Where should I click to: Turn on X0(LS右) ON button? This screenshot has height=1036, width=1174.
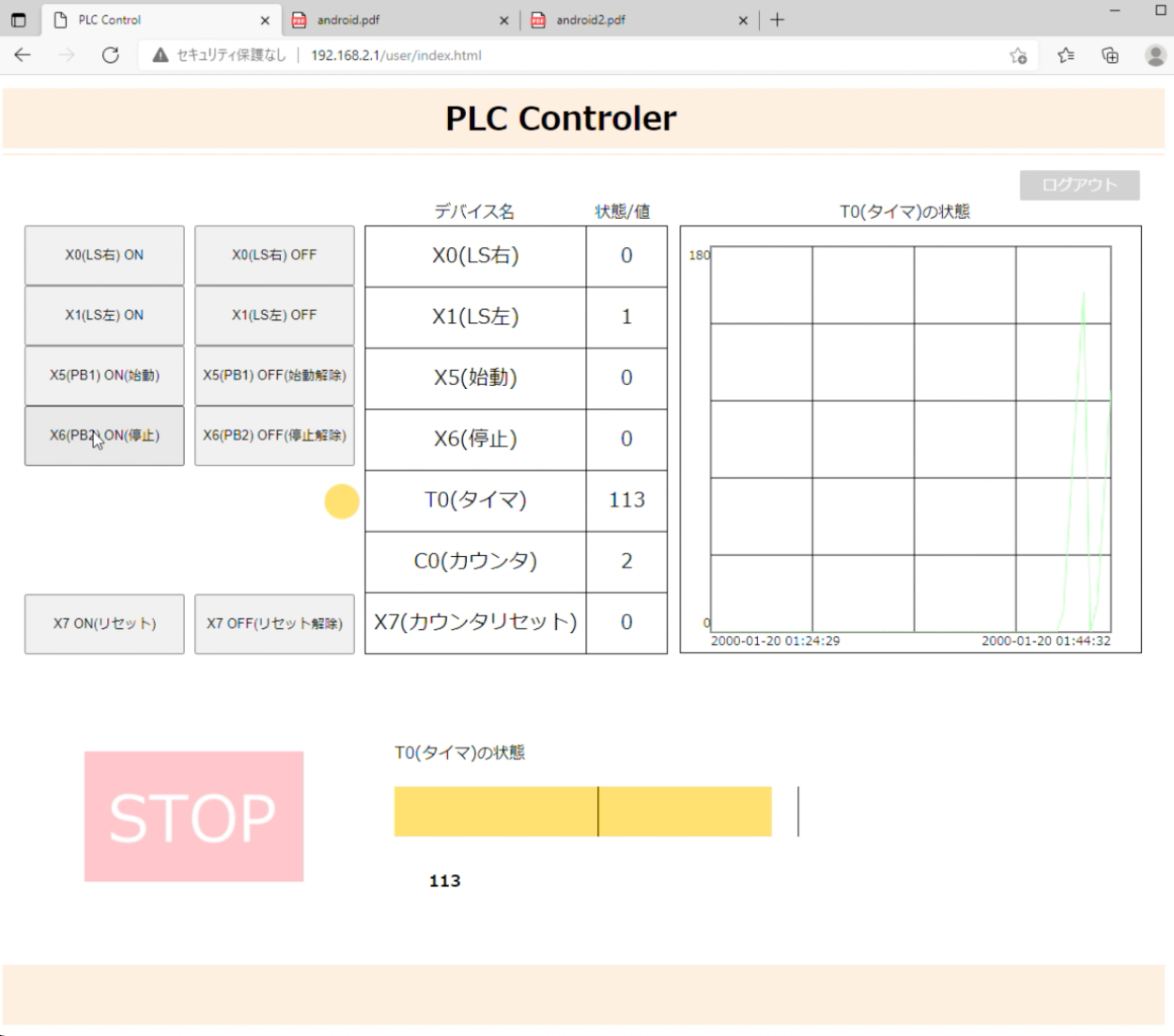[x=104, y=255]
